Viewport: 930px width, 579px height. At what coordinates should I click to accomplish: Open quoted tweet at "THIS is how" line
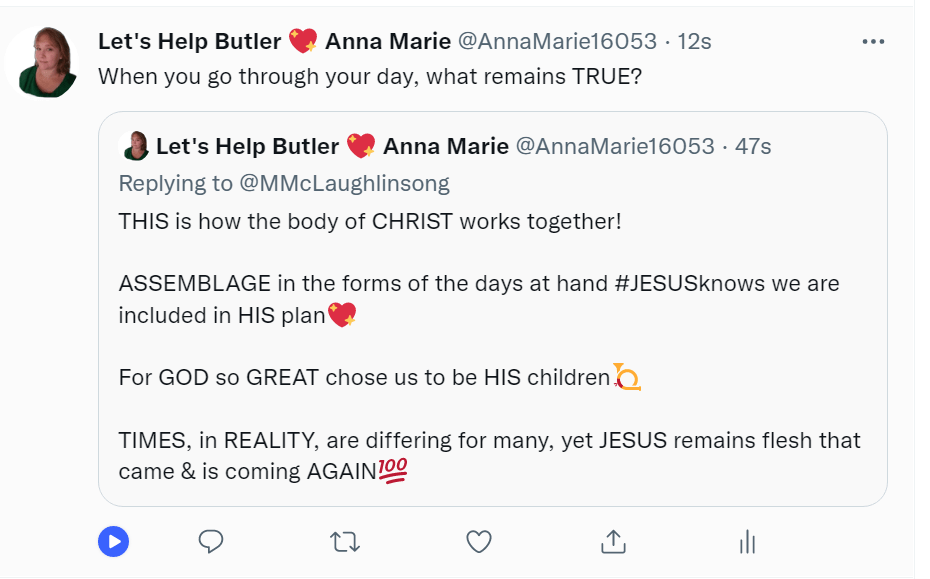pos(370,221)
